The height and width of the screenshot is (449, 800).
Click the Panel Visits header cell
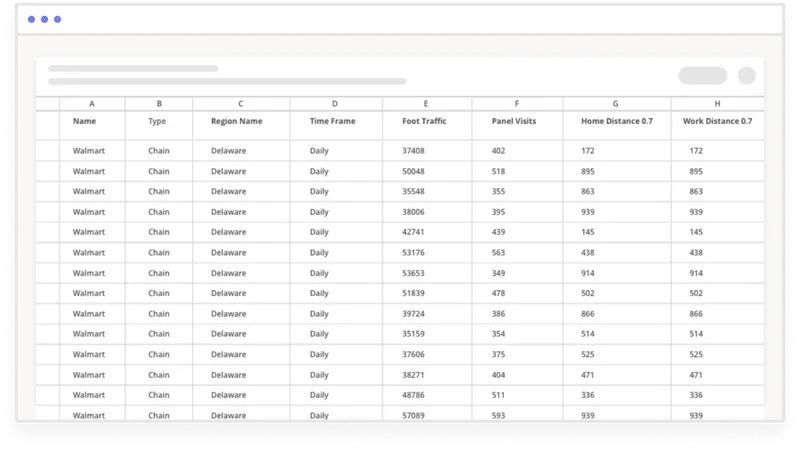pos(517,125)
